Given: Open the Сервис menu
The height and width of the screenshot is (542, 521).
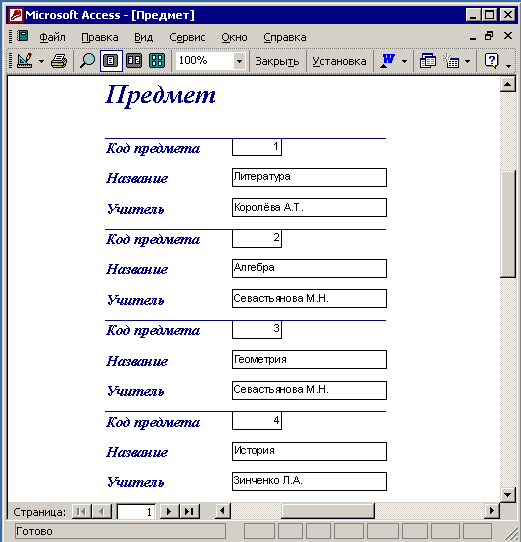Looking at the screenshot, I should pyautogui.click(x=187, y=37).
